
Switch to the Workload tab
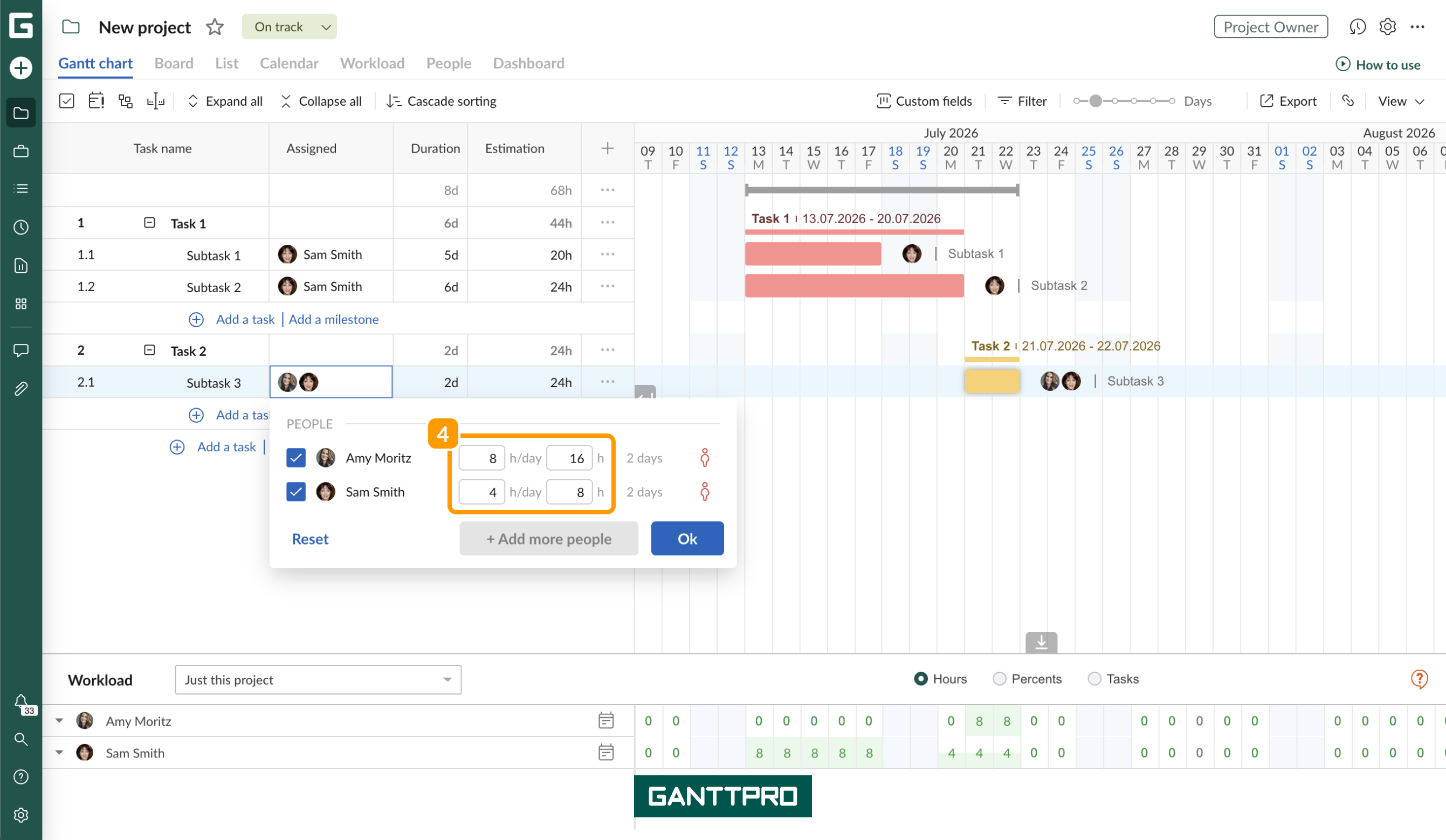(373, 63)
